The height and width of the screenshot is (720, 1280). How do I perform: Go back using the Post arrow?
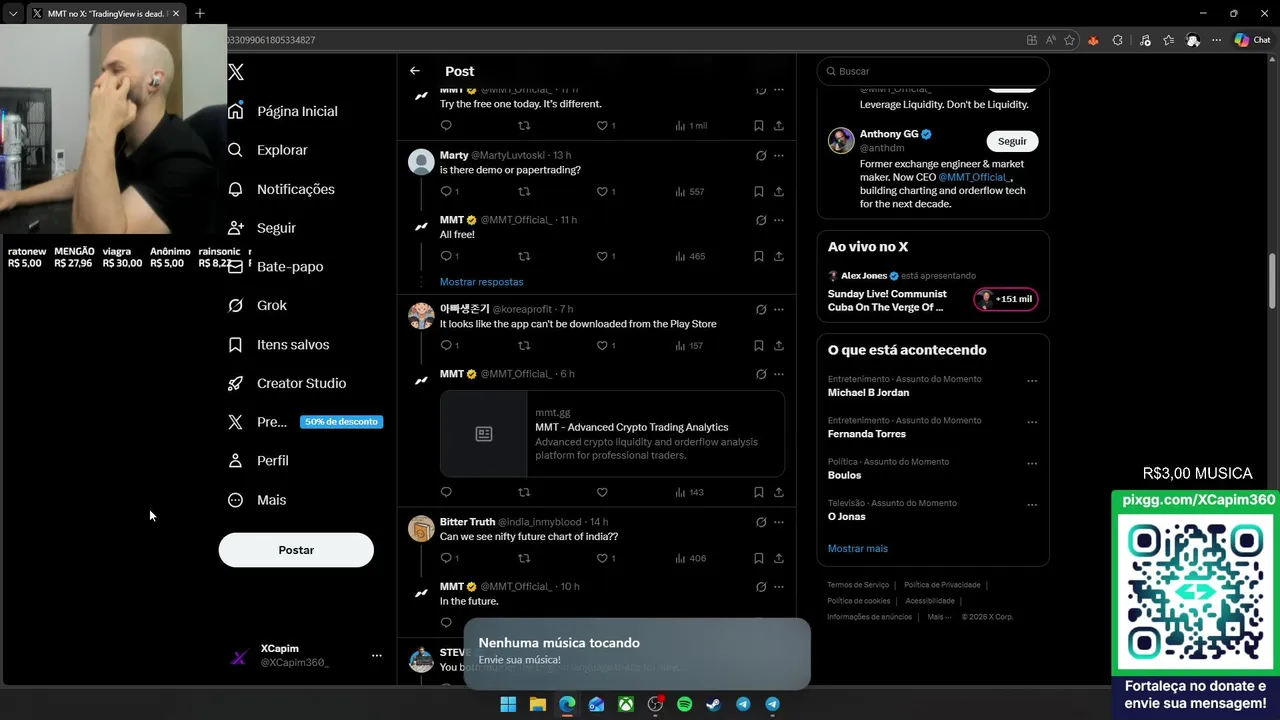click(x=415, y=71)
